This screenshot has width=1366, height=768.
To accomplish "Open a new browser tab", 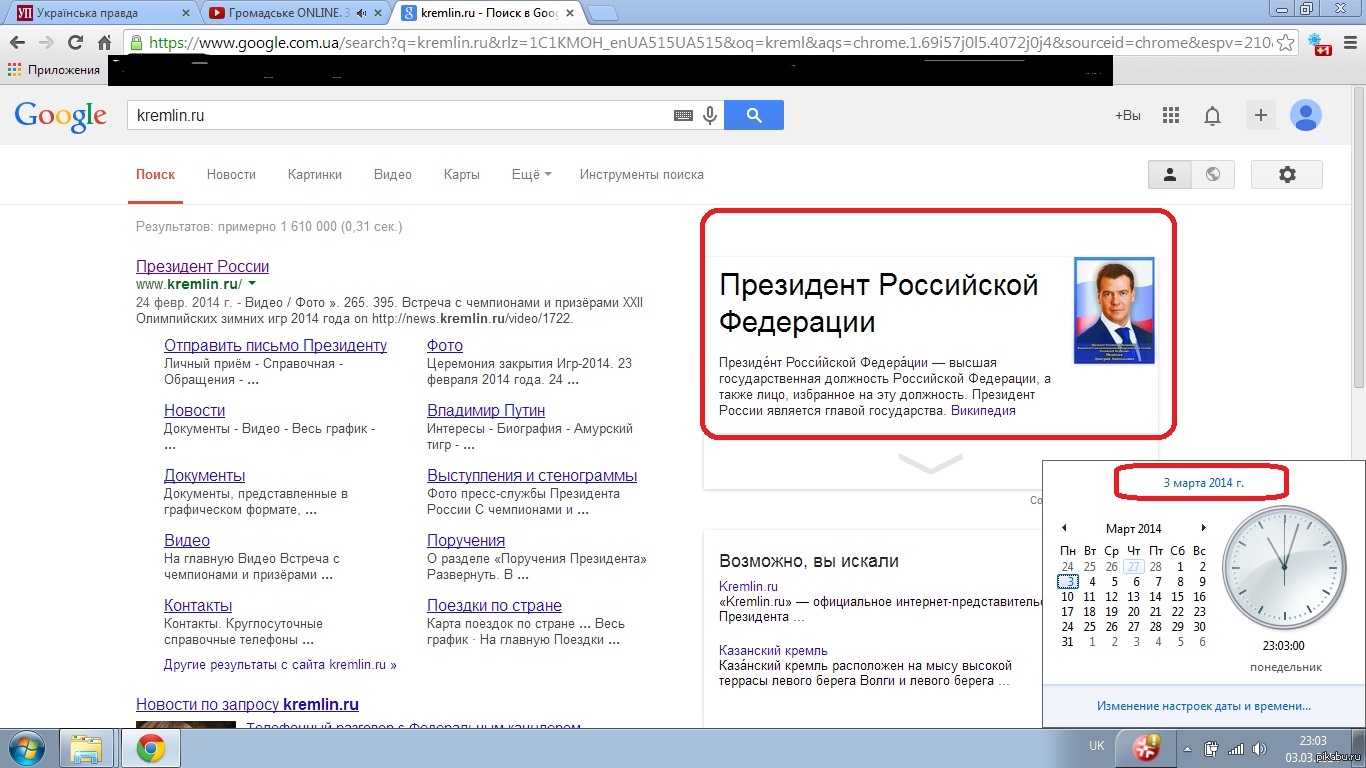I will tap(602, 14).
